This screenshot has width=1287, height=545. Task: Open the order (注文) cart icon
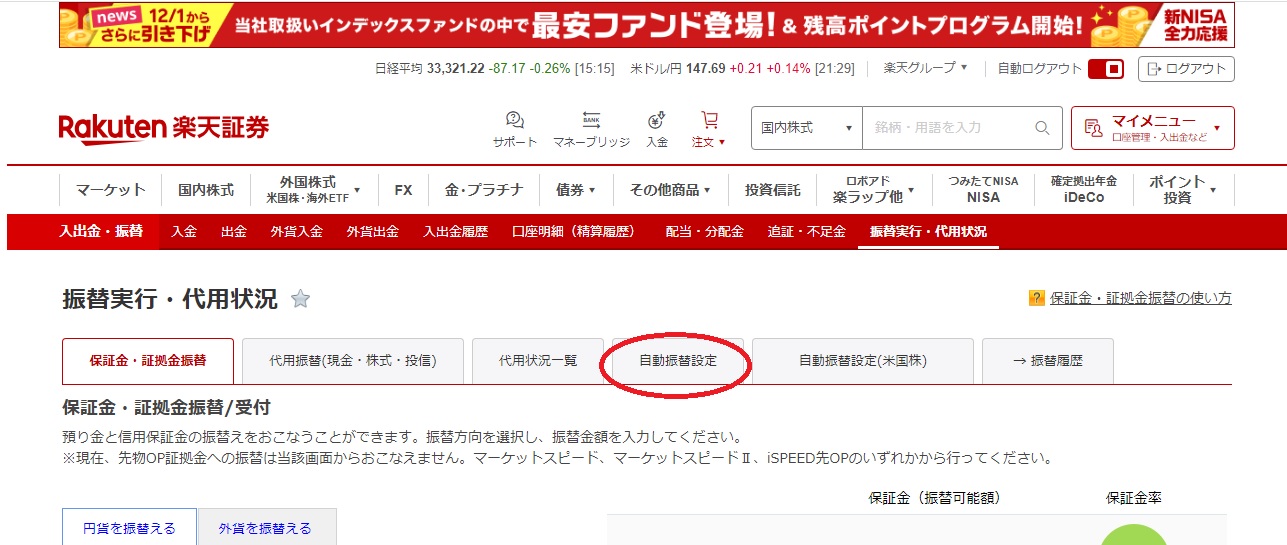[709, 121]
